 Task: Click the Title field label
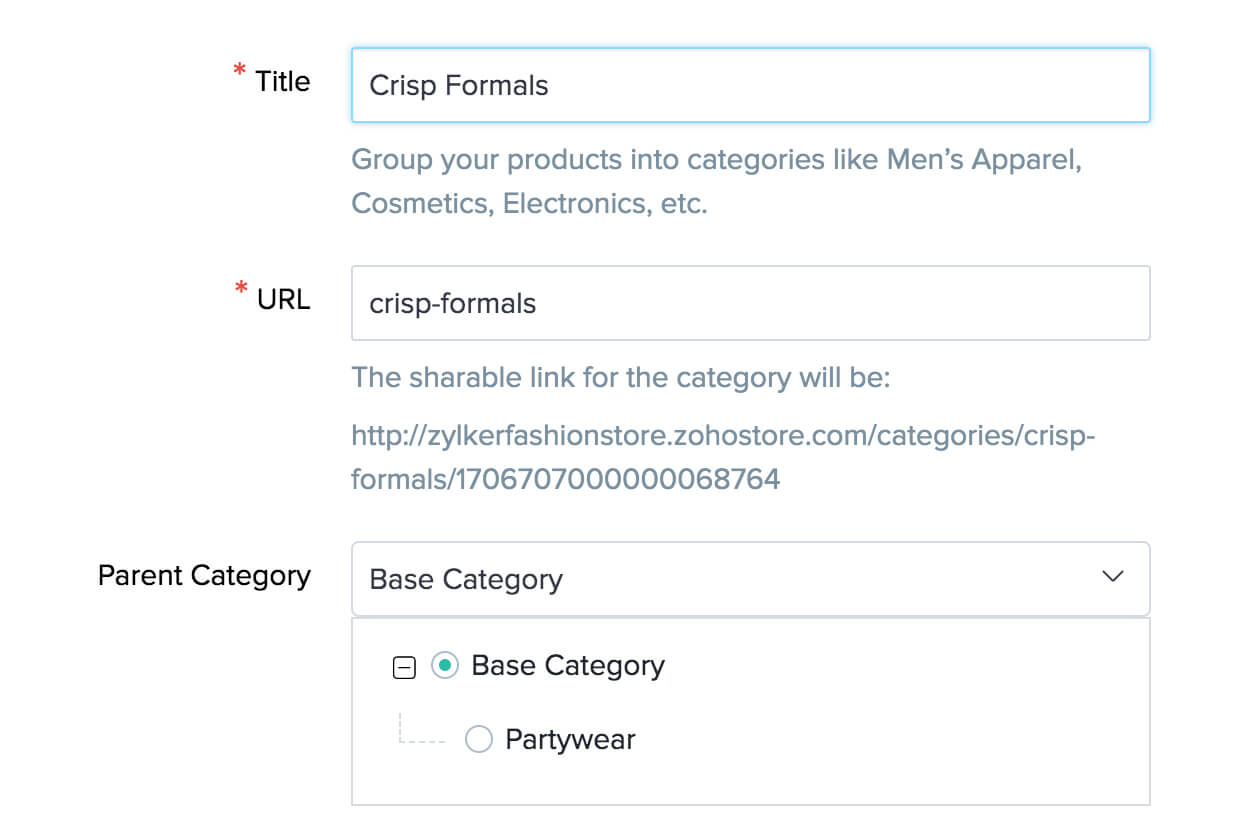click(x=282, y=82)
